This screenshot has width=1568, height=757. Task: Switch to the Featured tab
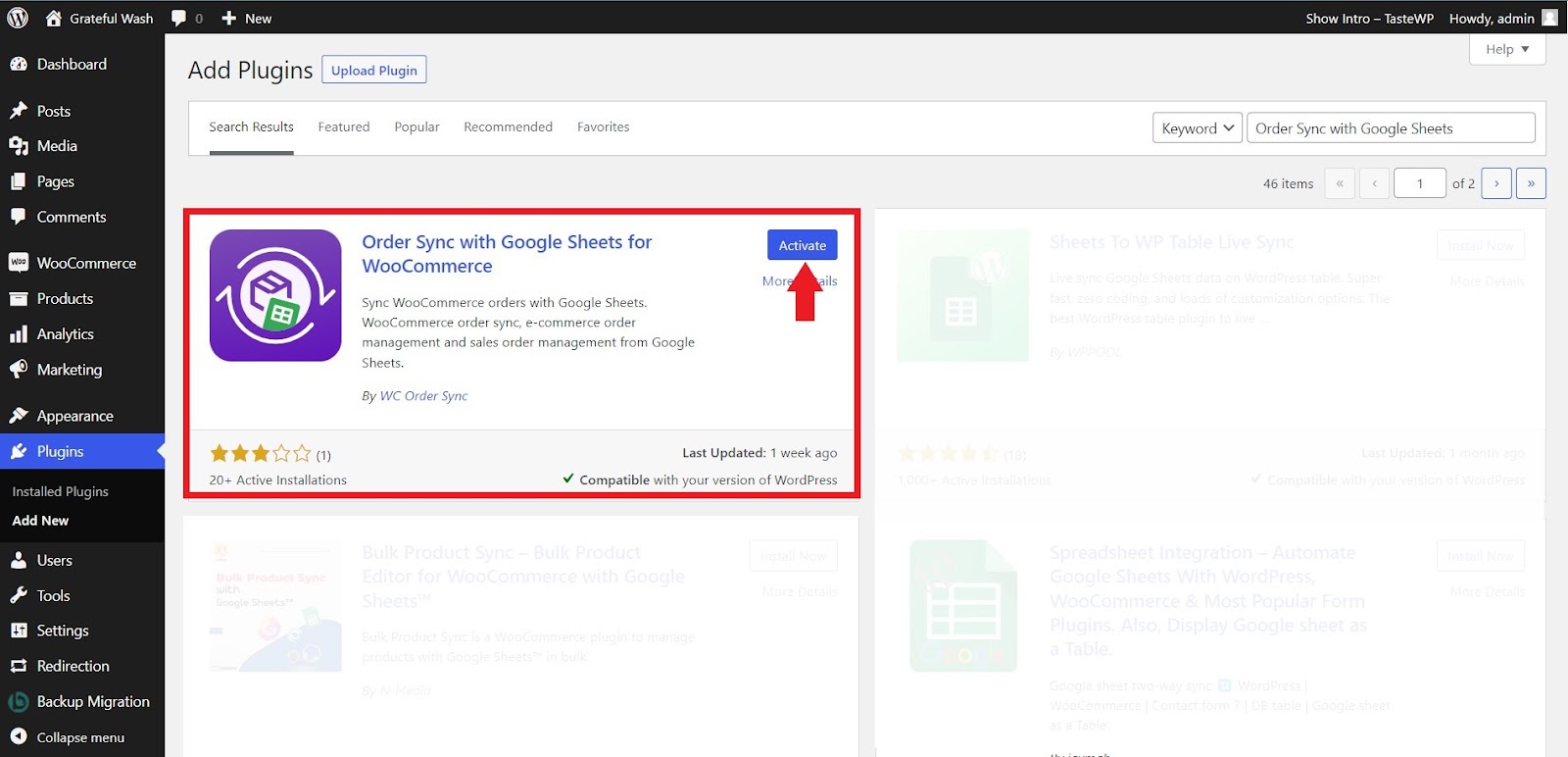point(344,127)
